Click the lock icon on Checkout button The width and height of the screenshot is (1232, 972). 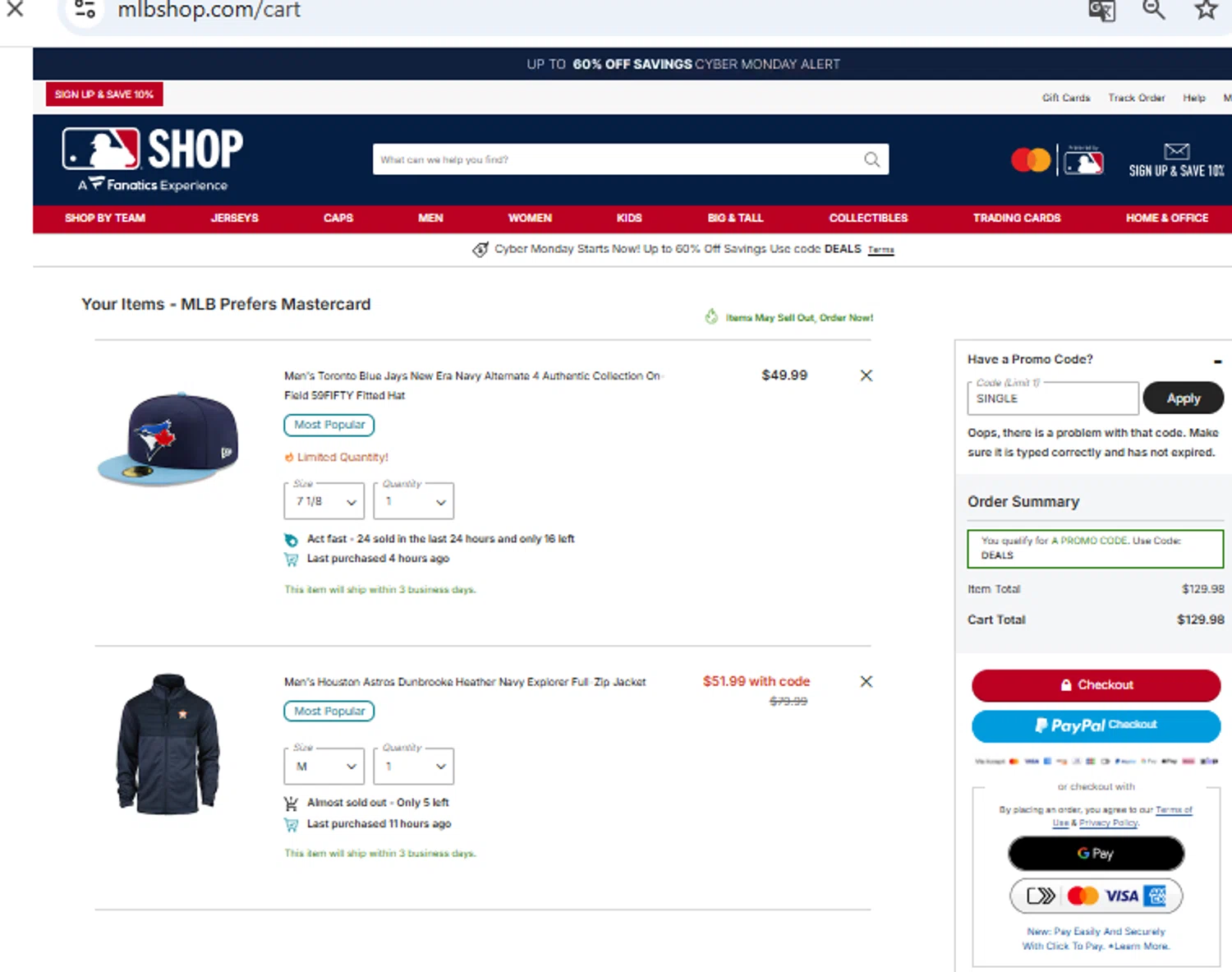pos(1065,684)
